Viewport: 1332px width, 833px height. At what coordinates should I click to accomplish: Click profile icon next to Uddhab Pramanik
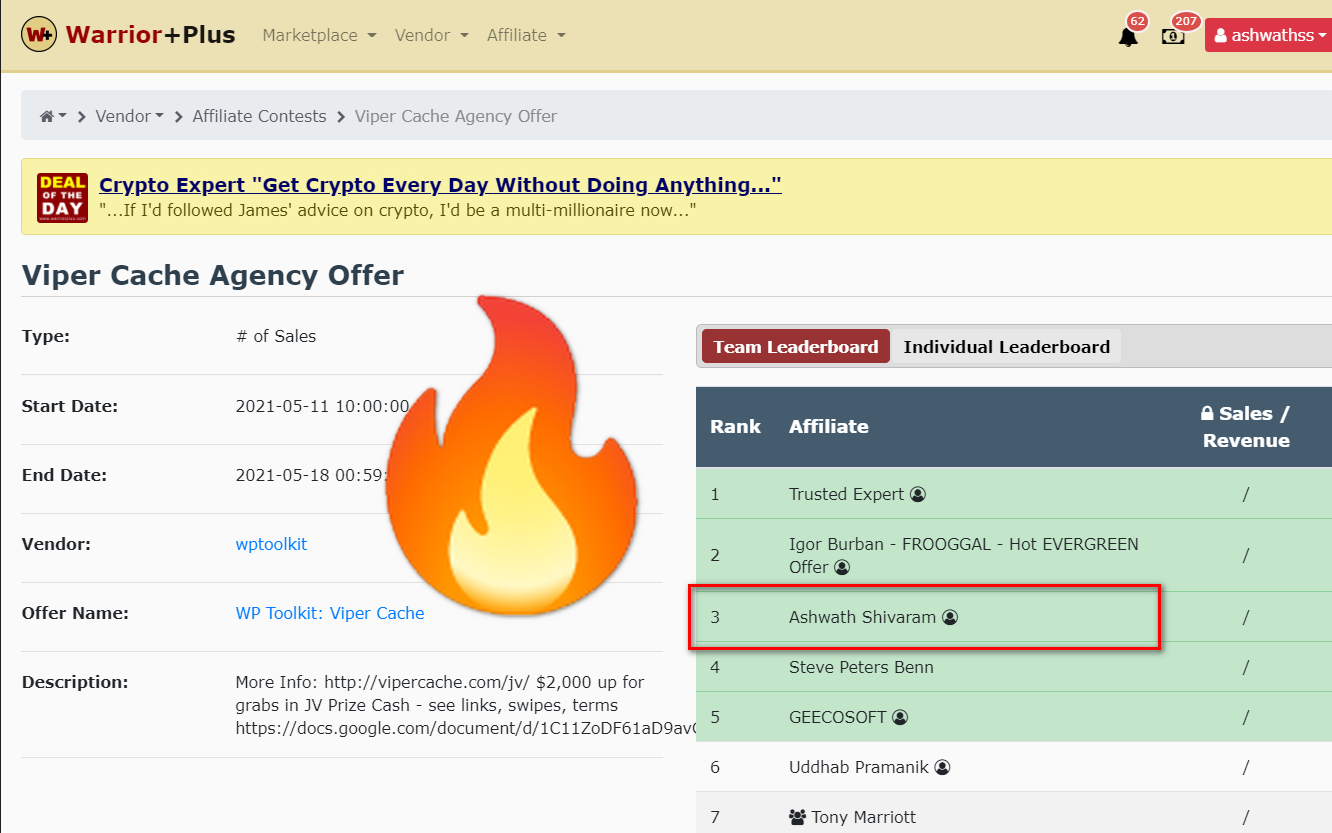(x=942, y=767)
